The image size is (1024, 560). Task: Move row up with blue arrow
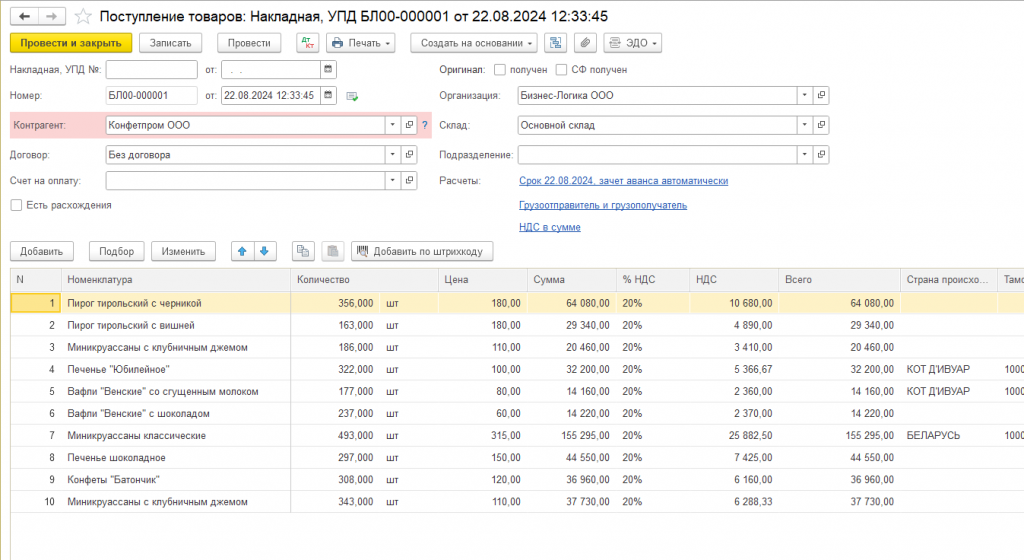click(242, 251)
